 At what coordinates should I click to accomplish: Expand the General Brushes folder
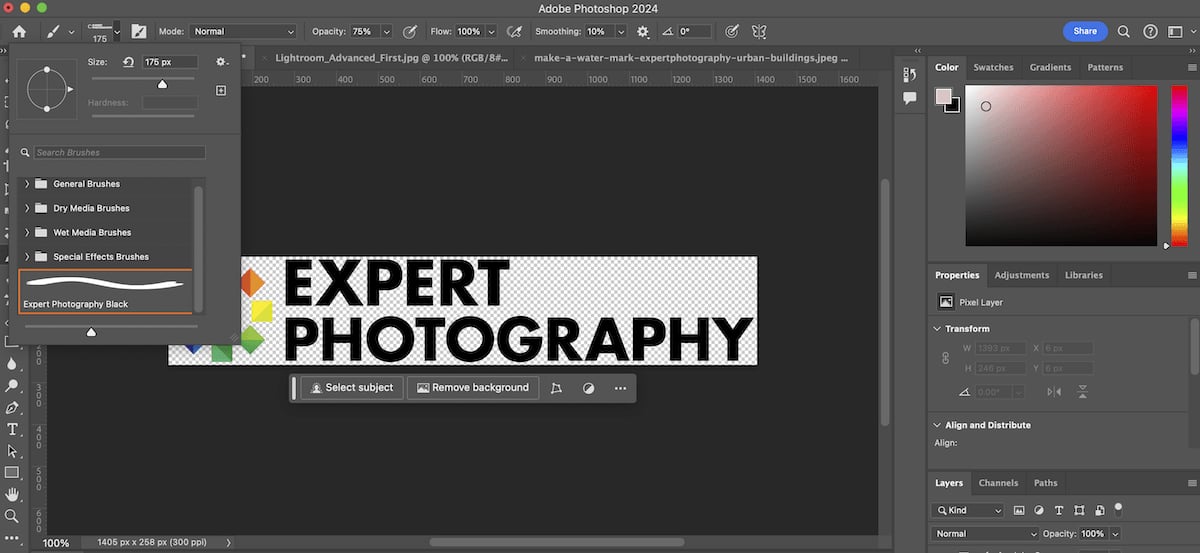tap(27, 184)
